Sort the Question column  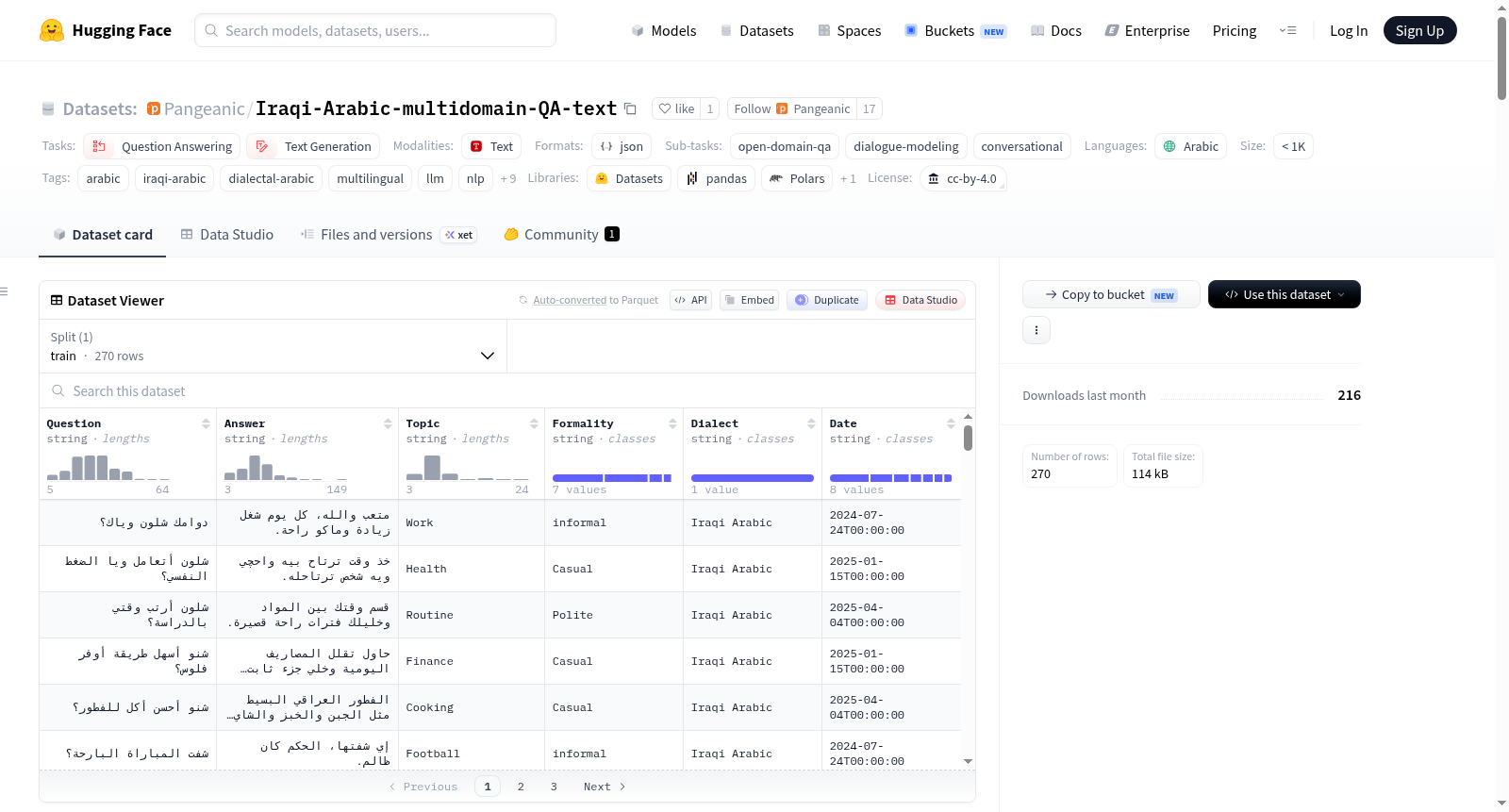(206, 423)
